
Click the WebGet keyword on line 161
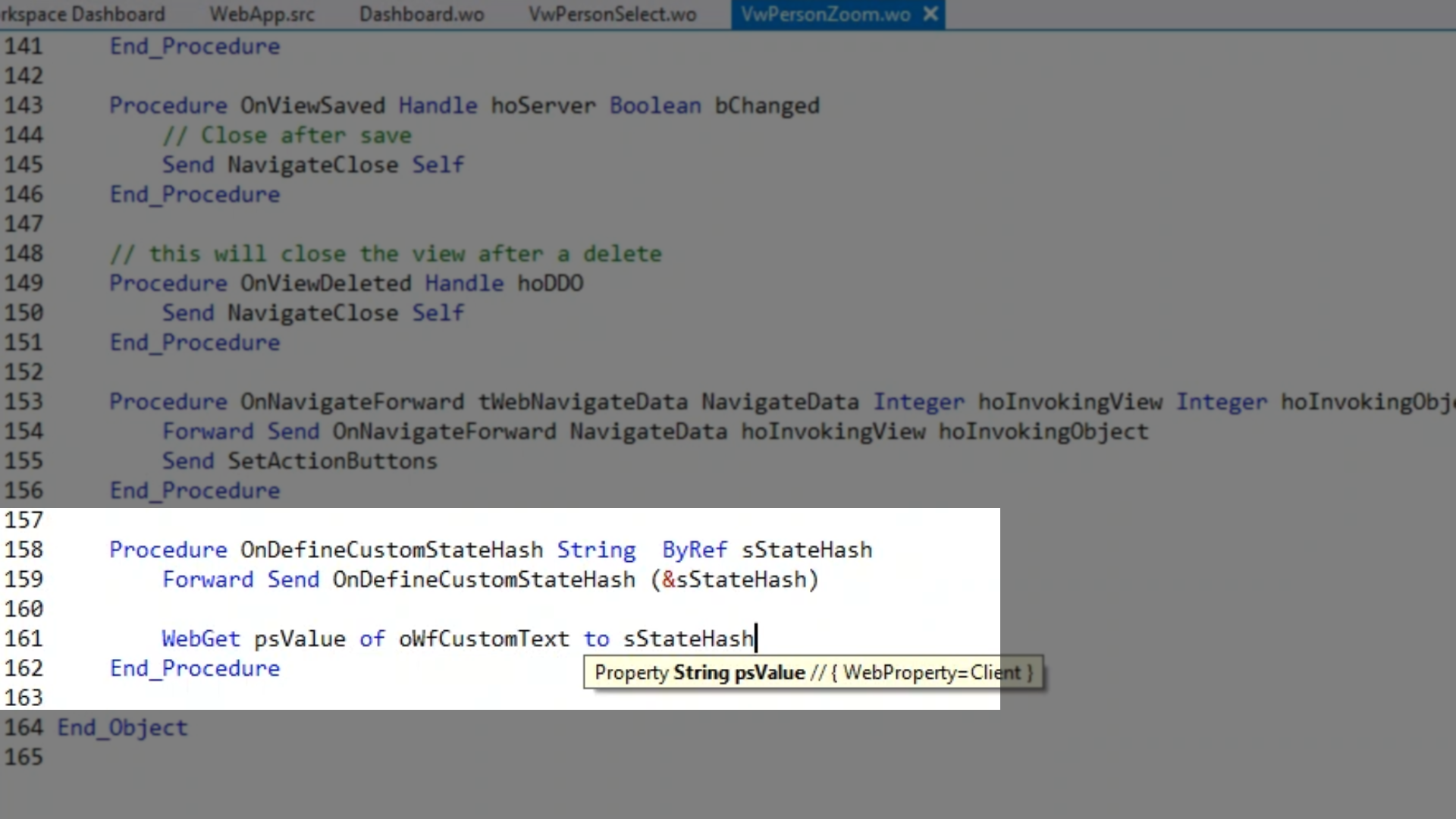[200, 639]
